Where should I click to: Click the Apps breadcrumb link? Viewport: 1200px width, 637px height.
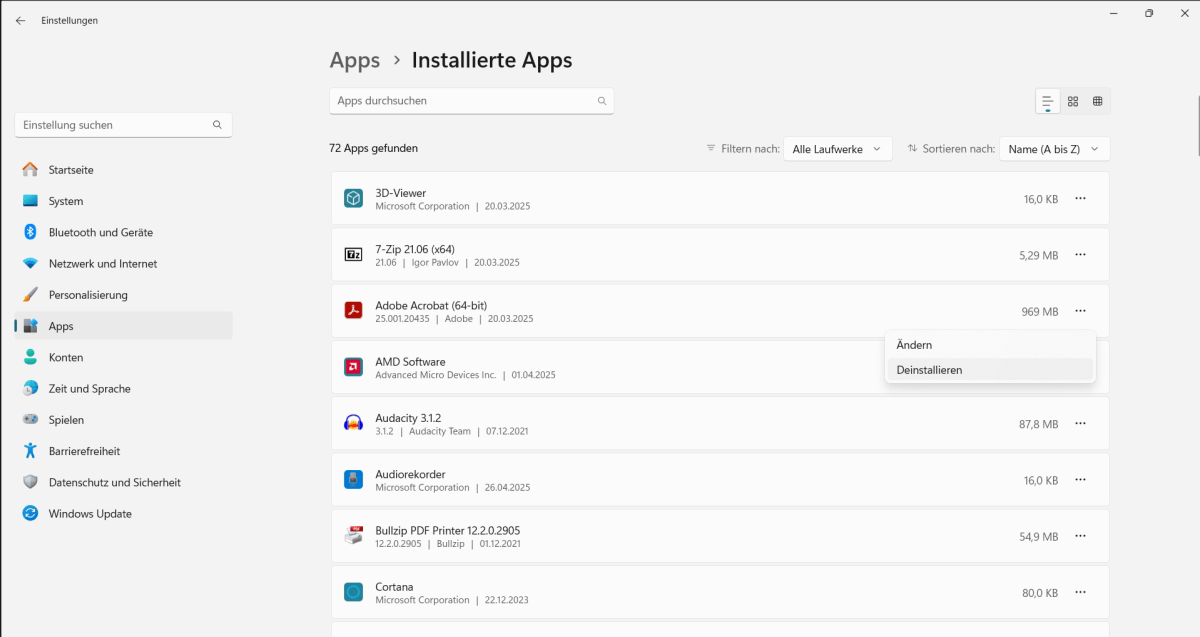click(355, 60)
